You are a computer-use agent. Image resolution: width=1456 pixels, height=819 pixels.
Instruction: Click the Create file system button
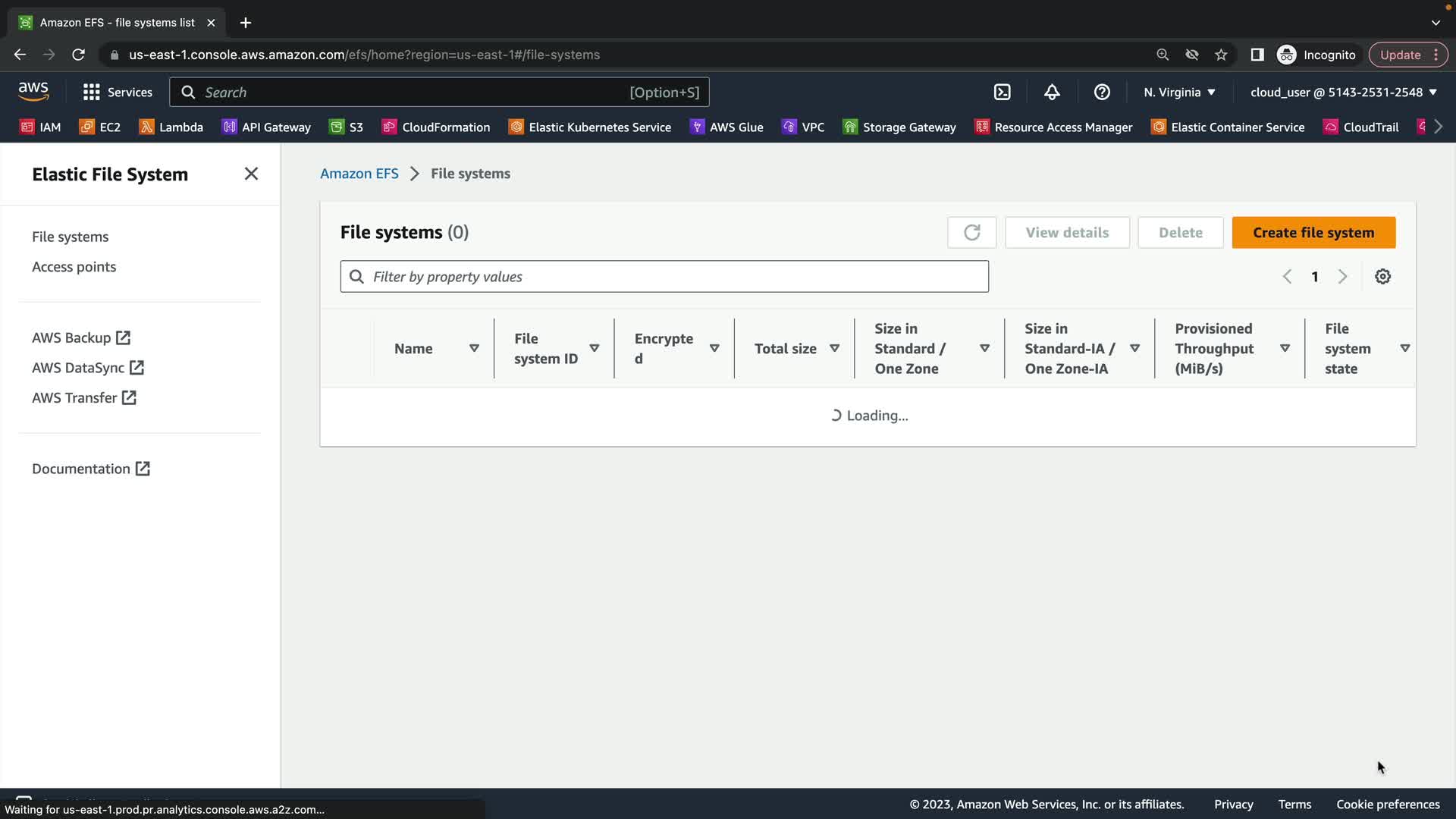click(x=1313, y=233)
